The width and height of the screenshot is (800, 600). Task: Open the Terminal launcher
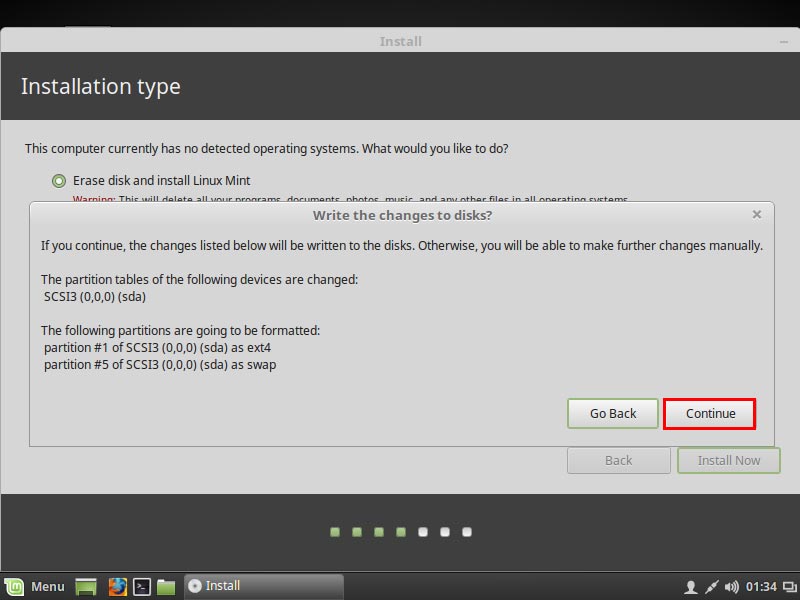(142, 587)
